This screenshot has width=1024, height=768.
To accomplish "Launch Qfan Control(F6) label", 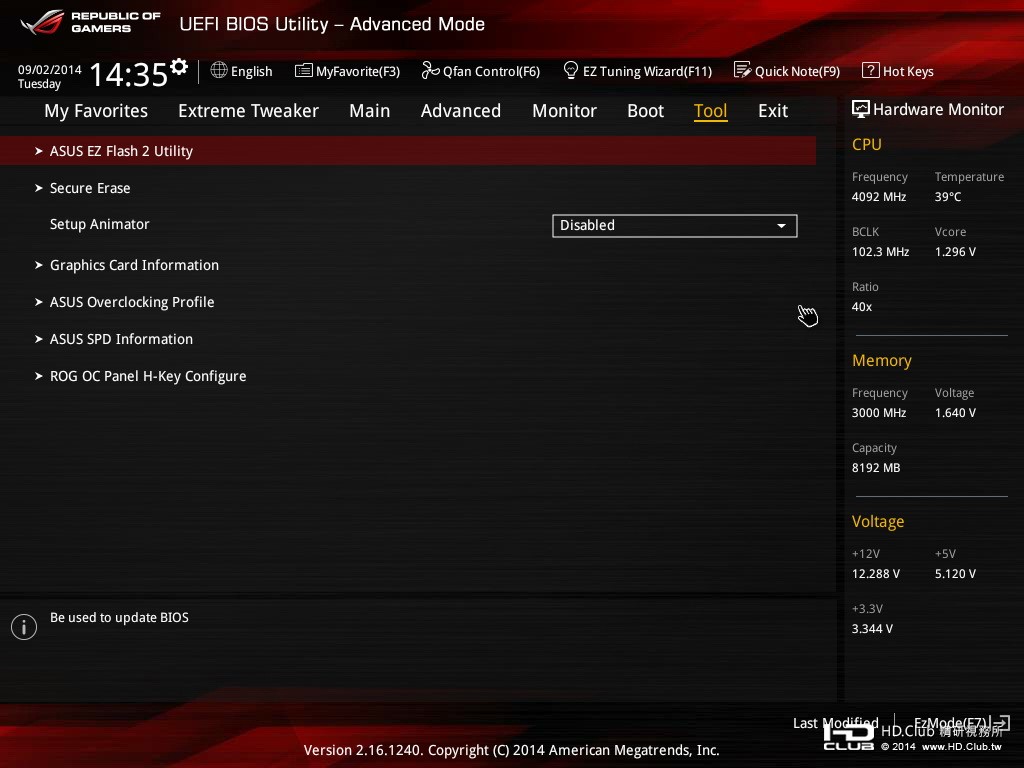I will point(491,71).
